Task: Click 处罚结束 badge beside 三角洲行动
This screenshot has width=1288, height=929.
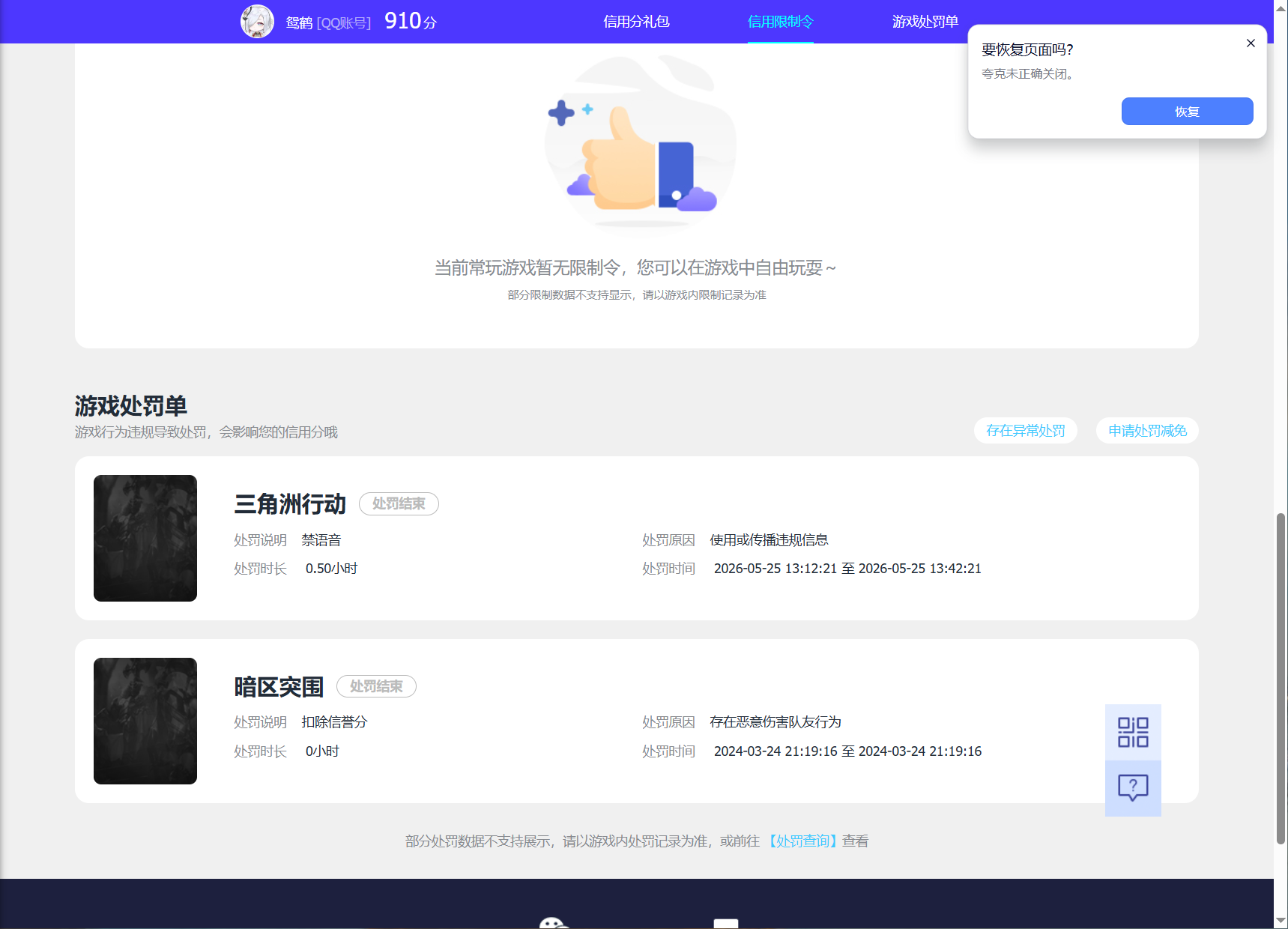Action: click(x=399, y=503)
